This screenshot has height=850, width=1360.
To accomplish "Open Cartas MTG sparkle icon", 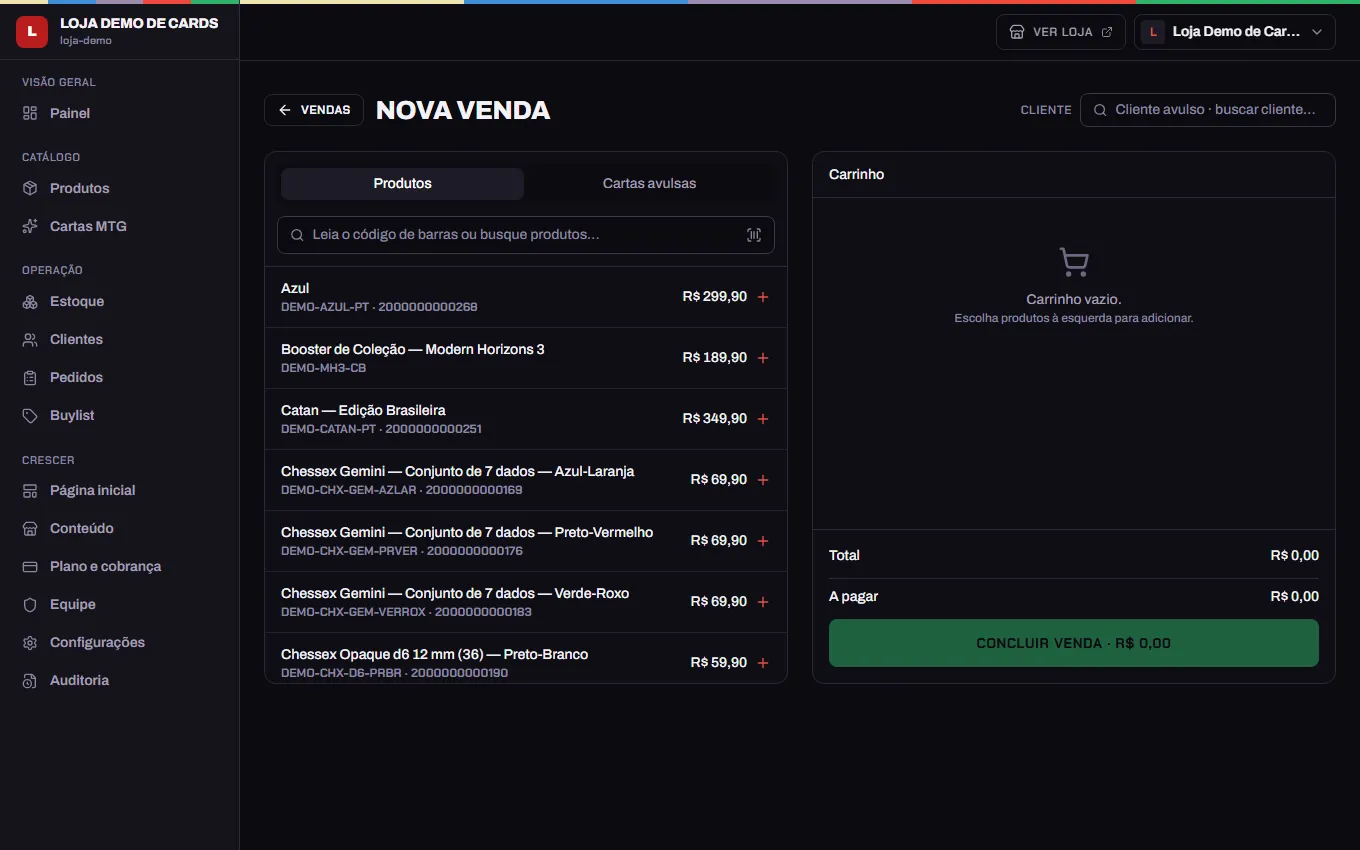I will [x=30, y=226].
